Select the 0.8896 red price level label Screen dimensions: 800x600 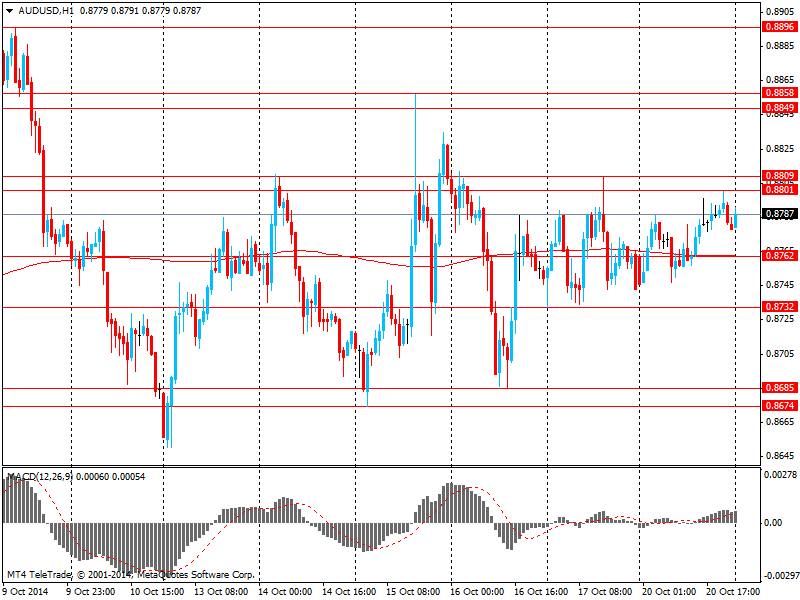tap(779, 28)
